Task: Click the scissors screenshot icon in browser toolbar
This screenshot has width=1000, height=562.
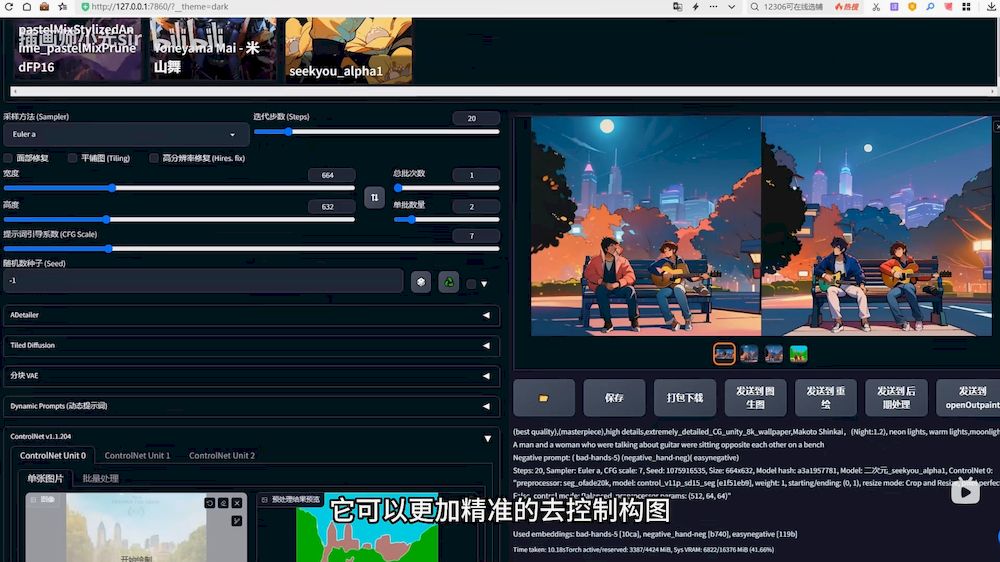Action: (x=876, y=7)
